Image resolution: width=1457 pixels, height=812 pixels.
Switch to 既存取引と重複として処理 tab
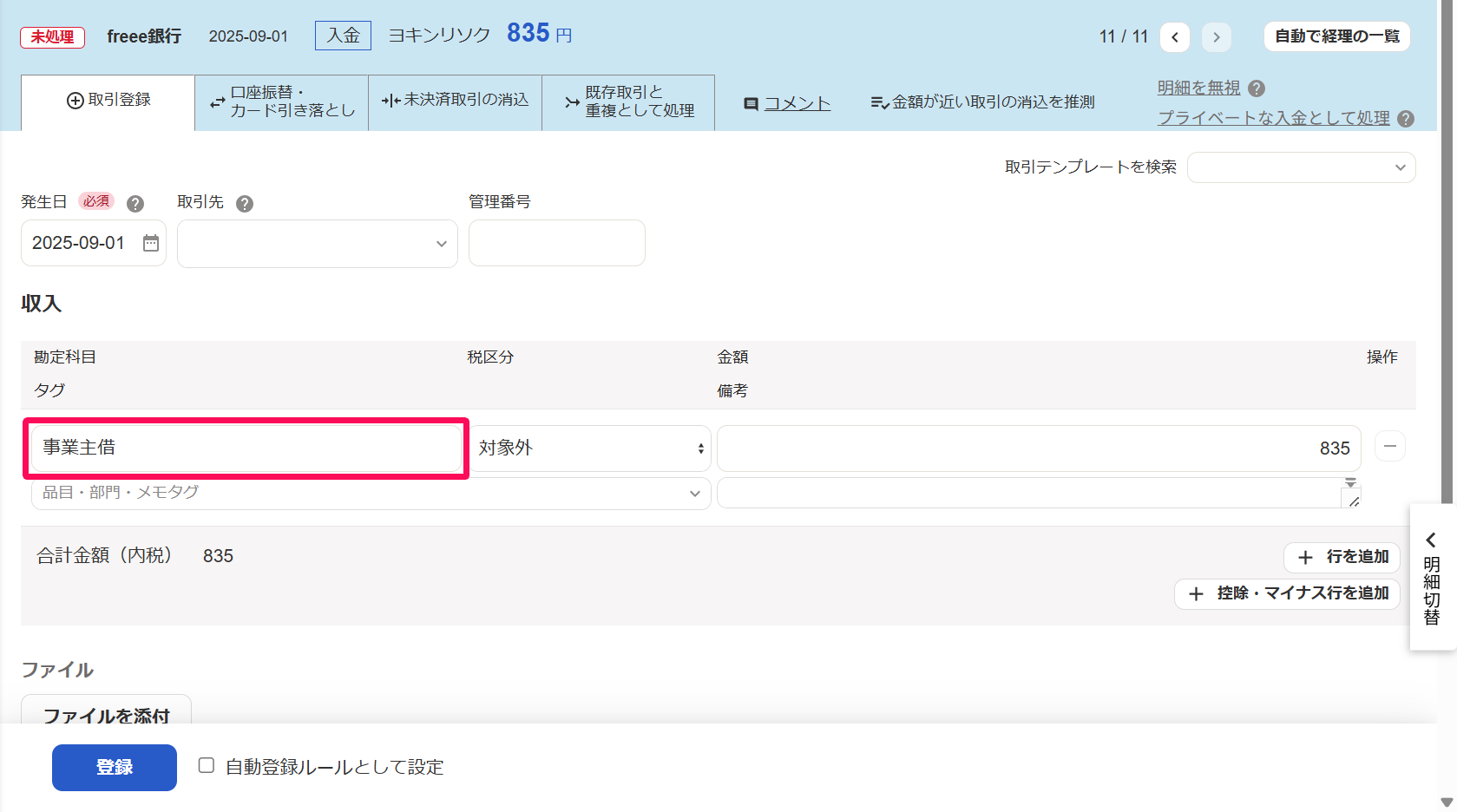pos(629,101)
